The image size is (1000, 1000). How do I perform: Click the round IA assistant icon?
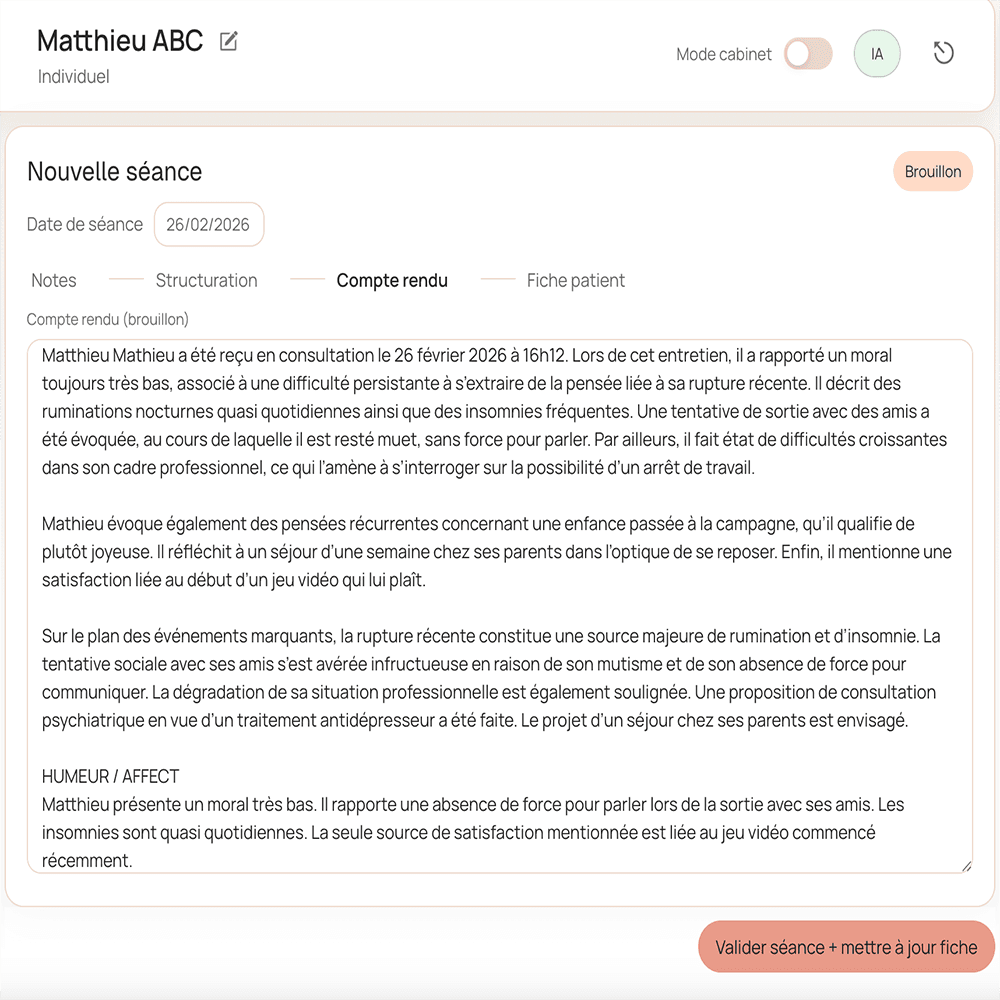(x=877, y=54)
